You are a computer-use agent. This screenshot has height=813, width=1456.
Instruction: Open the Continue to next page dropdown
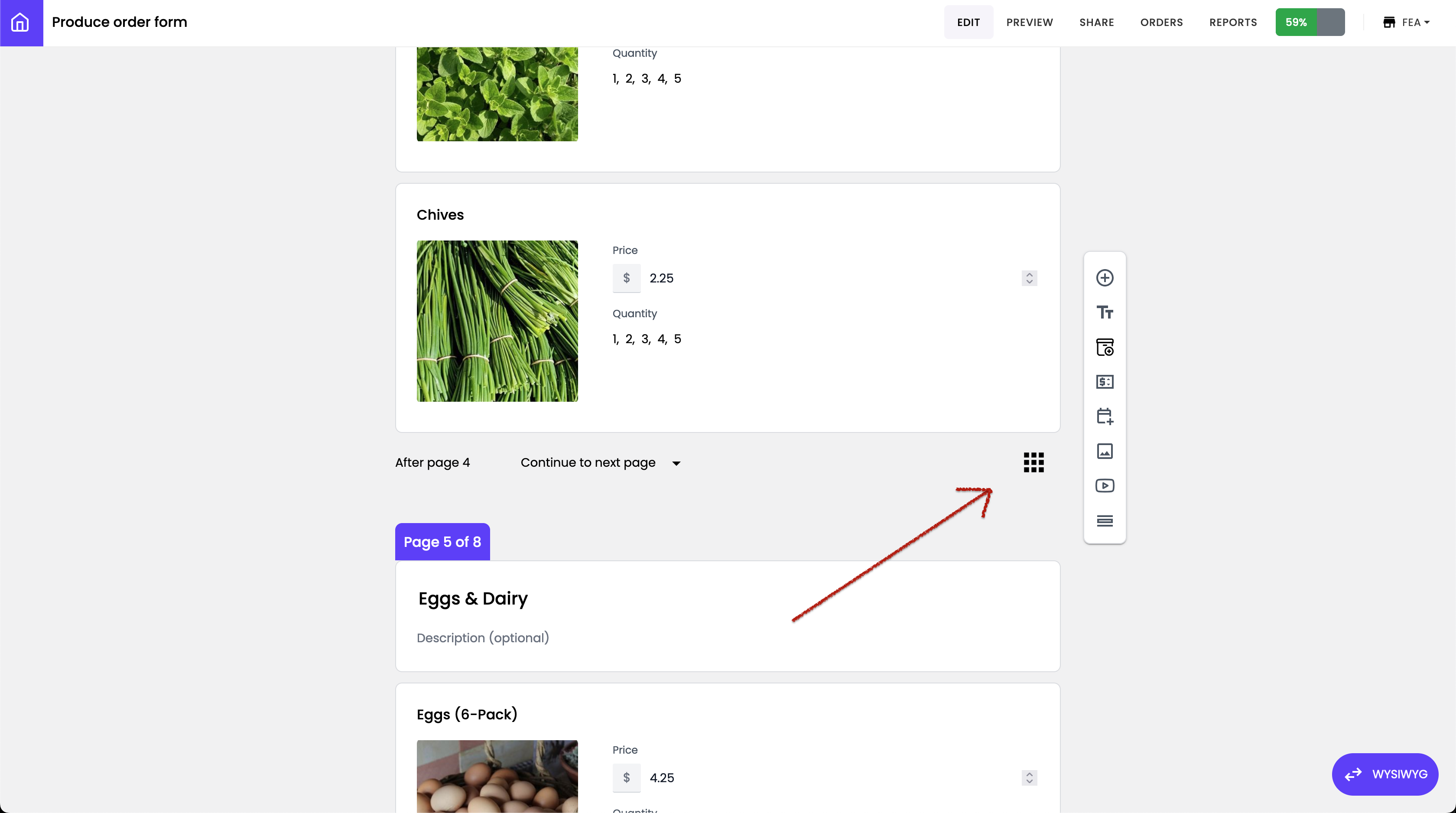click(600, 462)
